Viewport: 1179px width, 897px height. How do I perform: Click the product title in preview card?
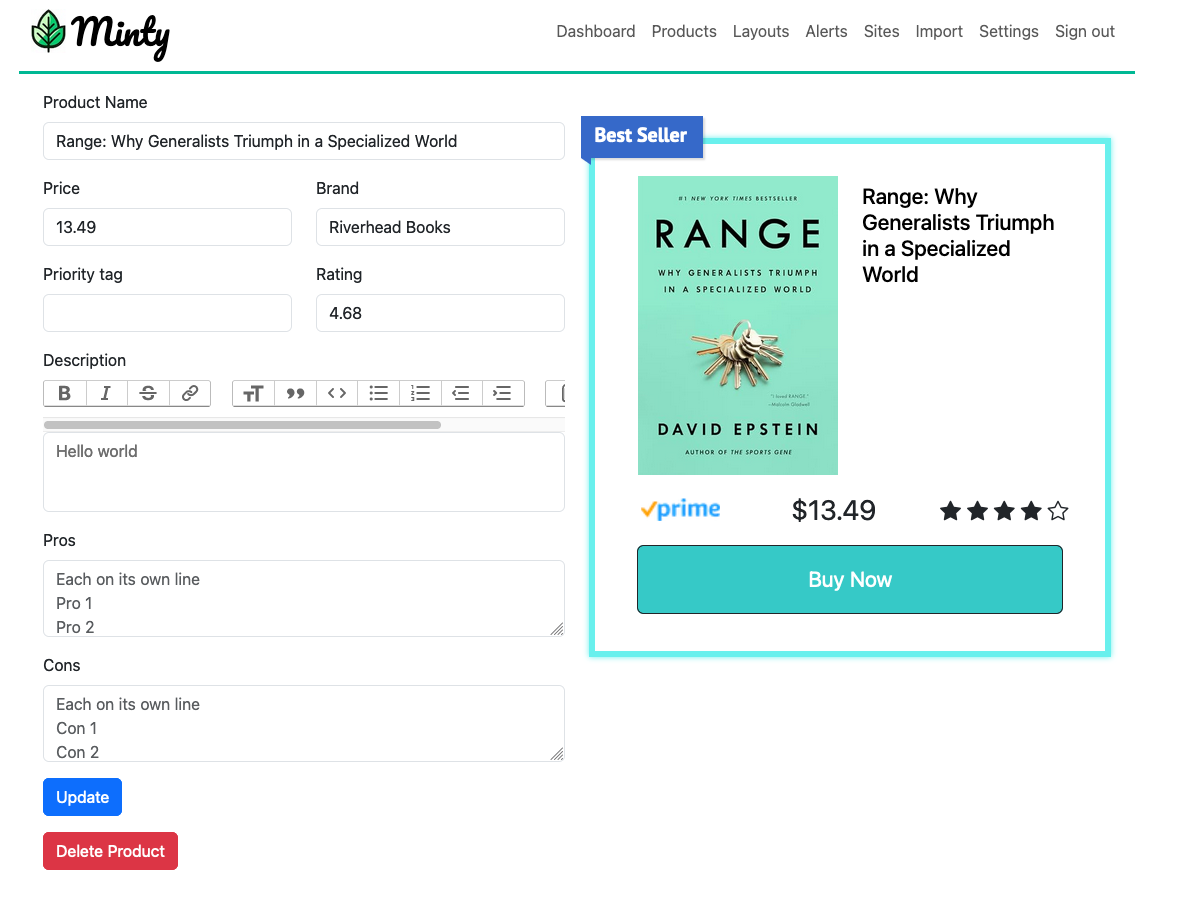point(958,235)
